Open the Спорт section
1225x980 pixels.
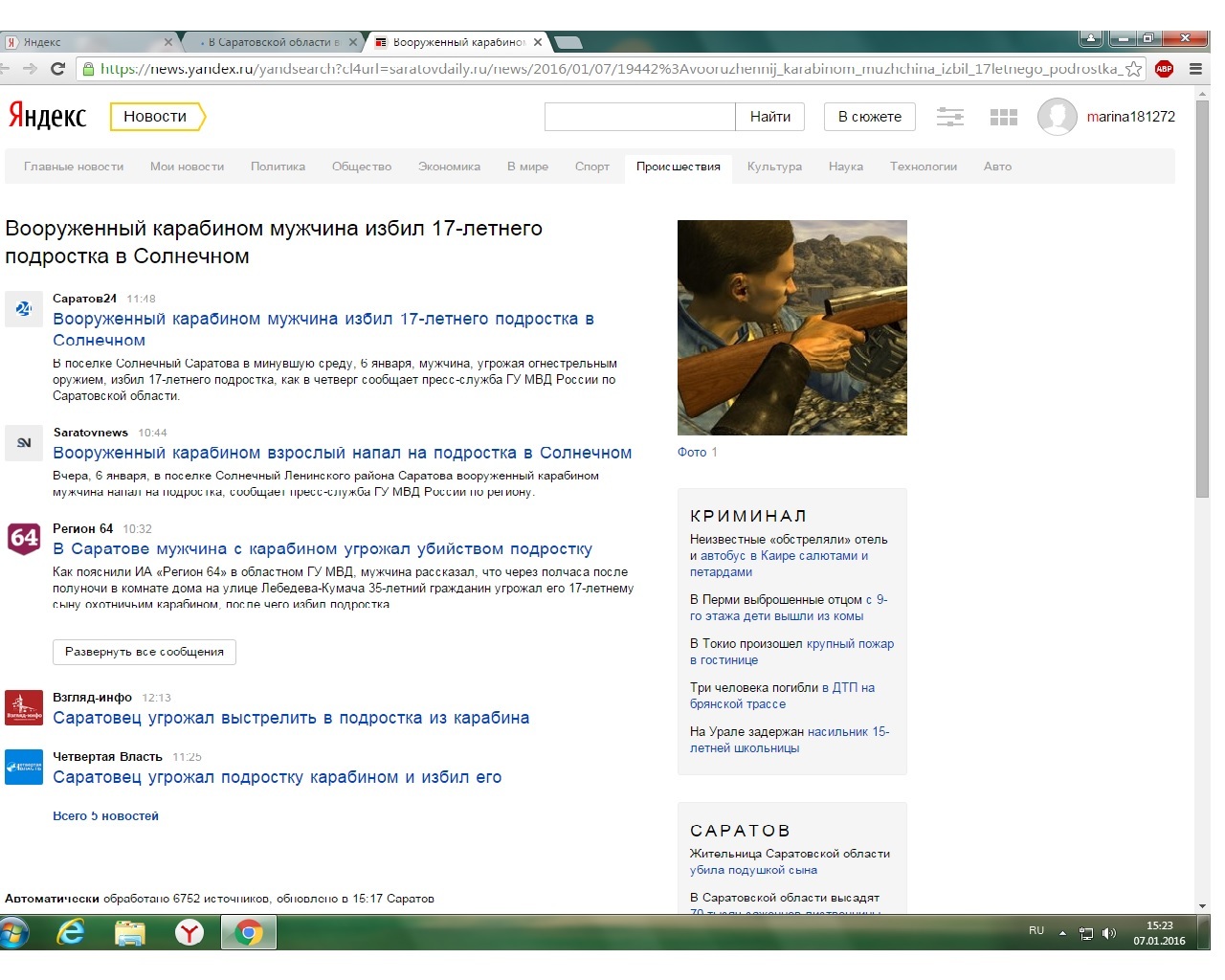592,167
